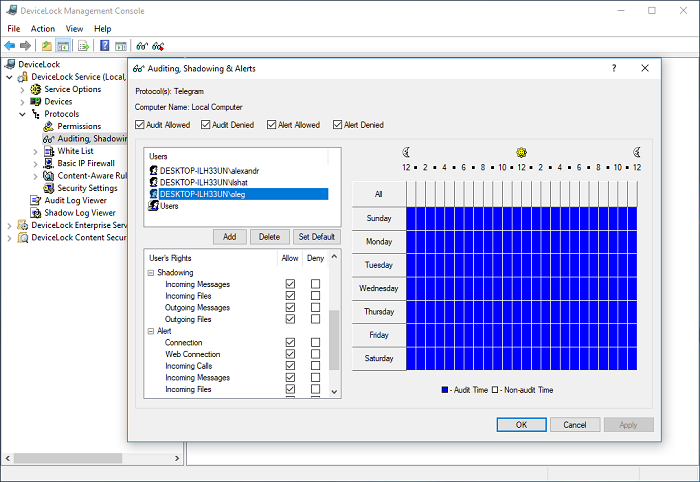Expand the Content-Aware Rules node
Image resolution: width=700 pixels, height=482 pixels.
35,176
